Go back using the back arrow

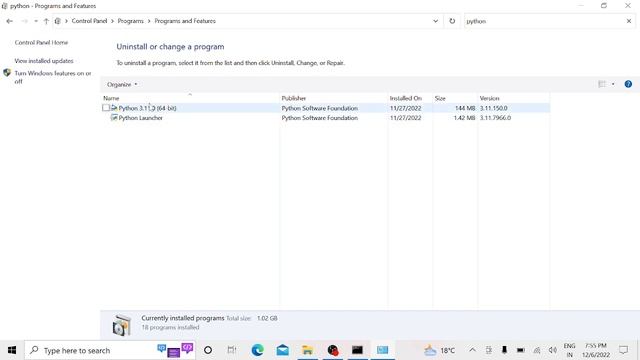(x=9, y=21)
